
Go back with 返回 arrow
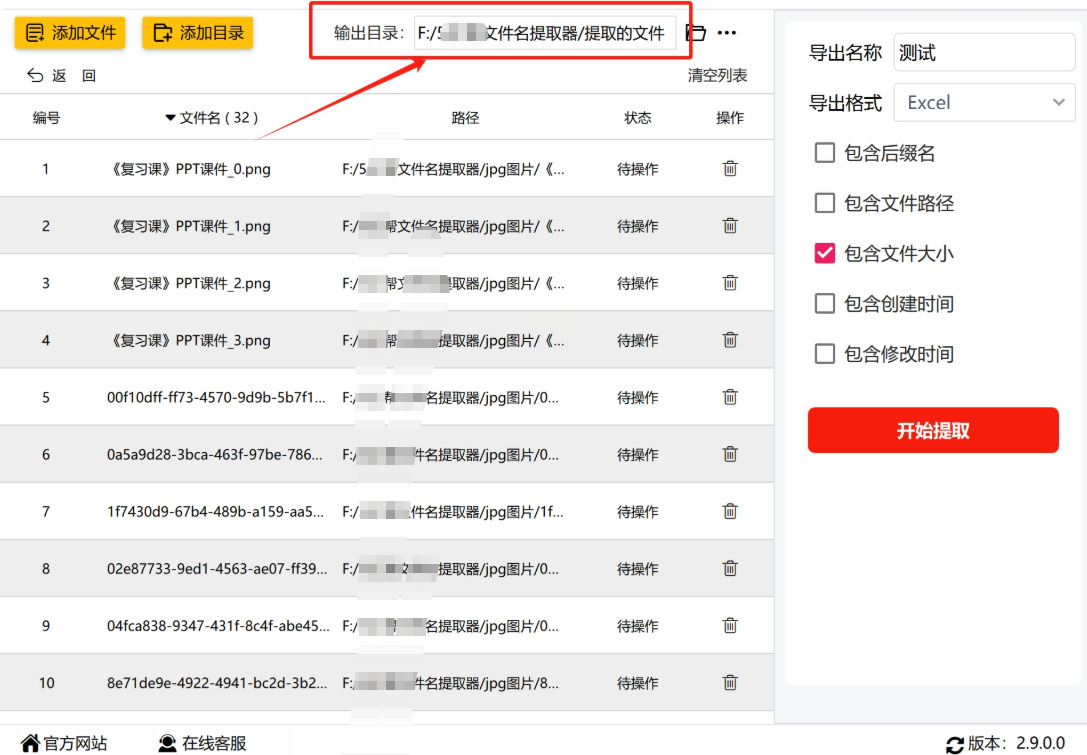click(x=61, y=75)
